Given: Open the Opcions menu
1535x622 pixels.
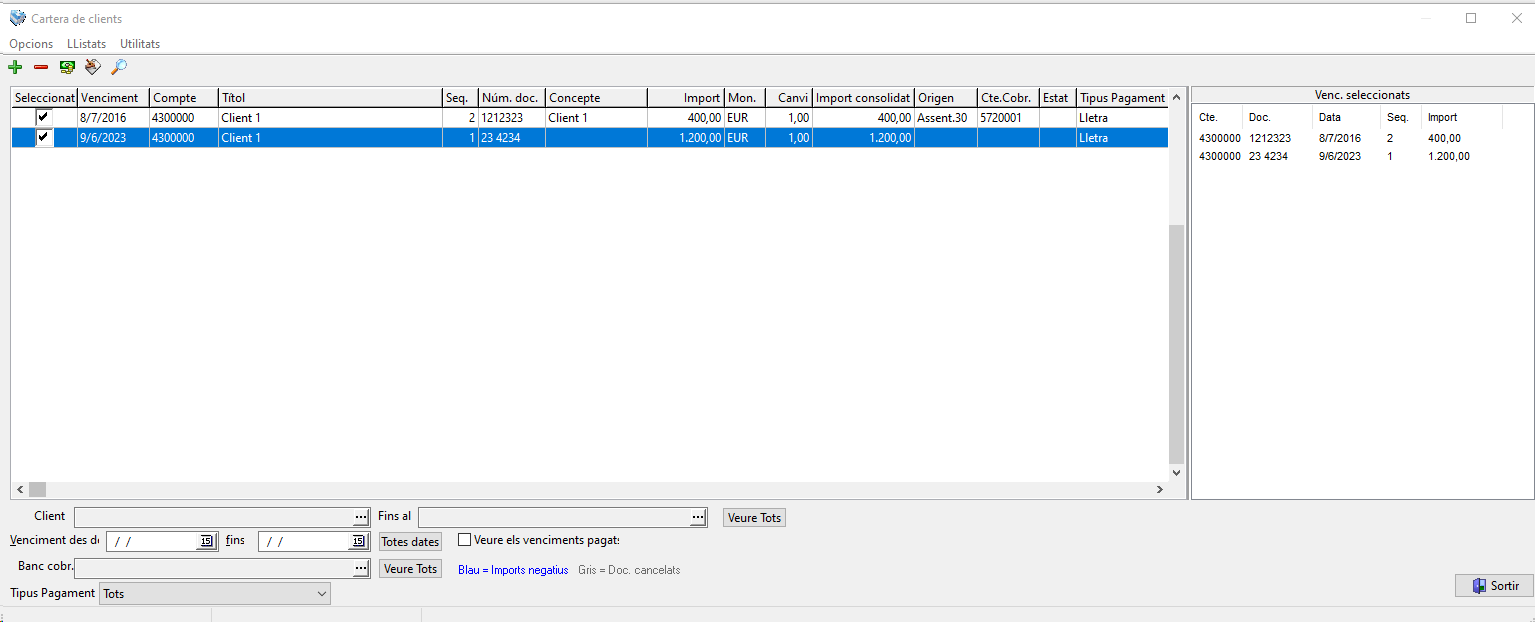Looking at the screenshot, I should click(x=31, y=44).
